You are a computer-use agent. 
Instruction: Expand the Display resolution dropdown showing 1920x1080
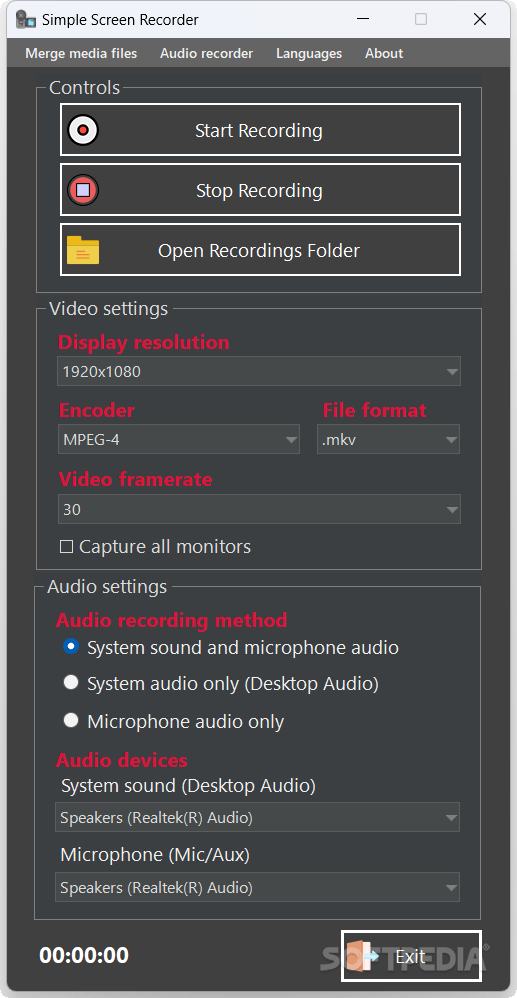click(259, 371)
